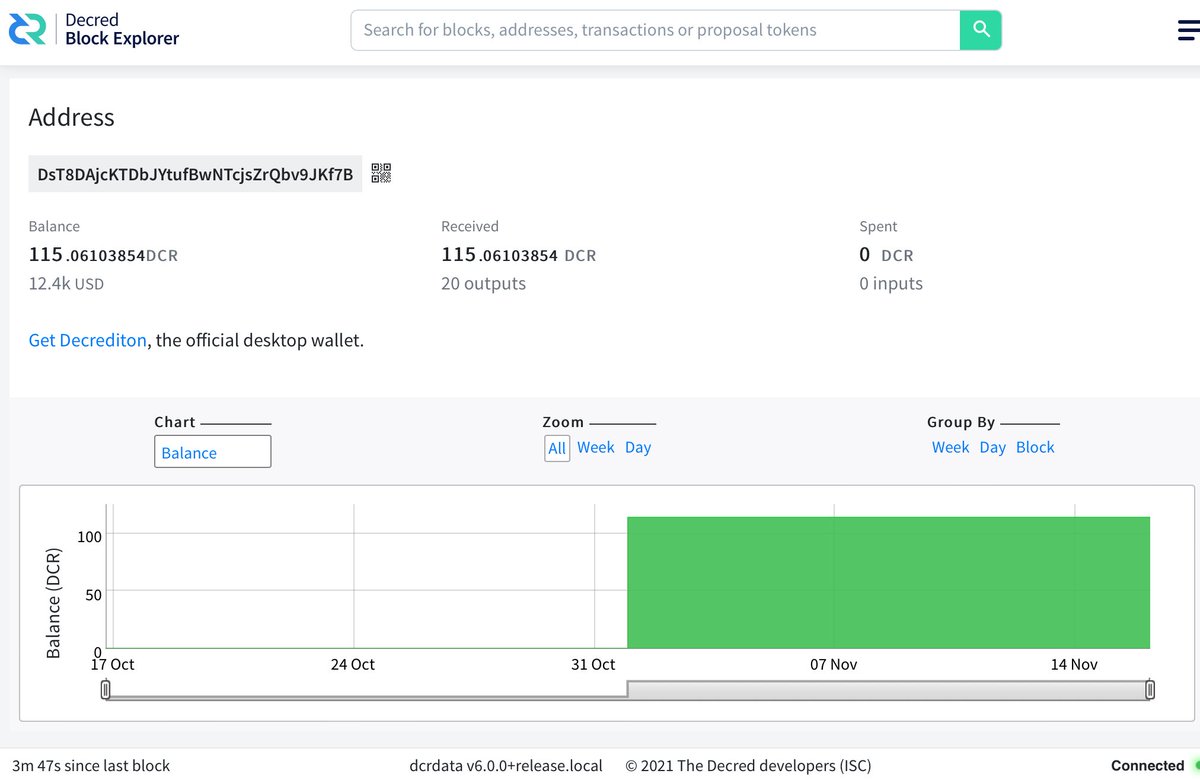Click the 12.4k USD value

tap(66, 284)
